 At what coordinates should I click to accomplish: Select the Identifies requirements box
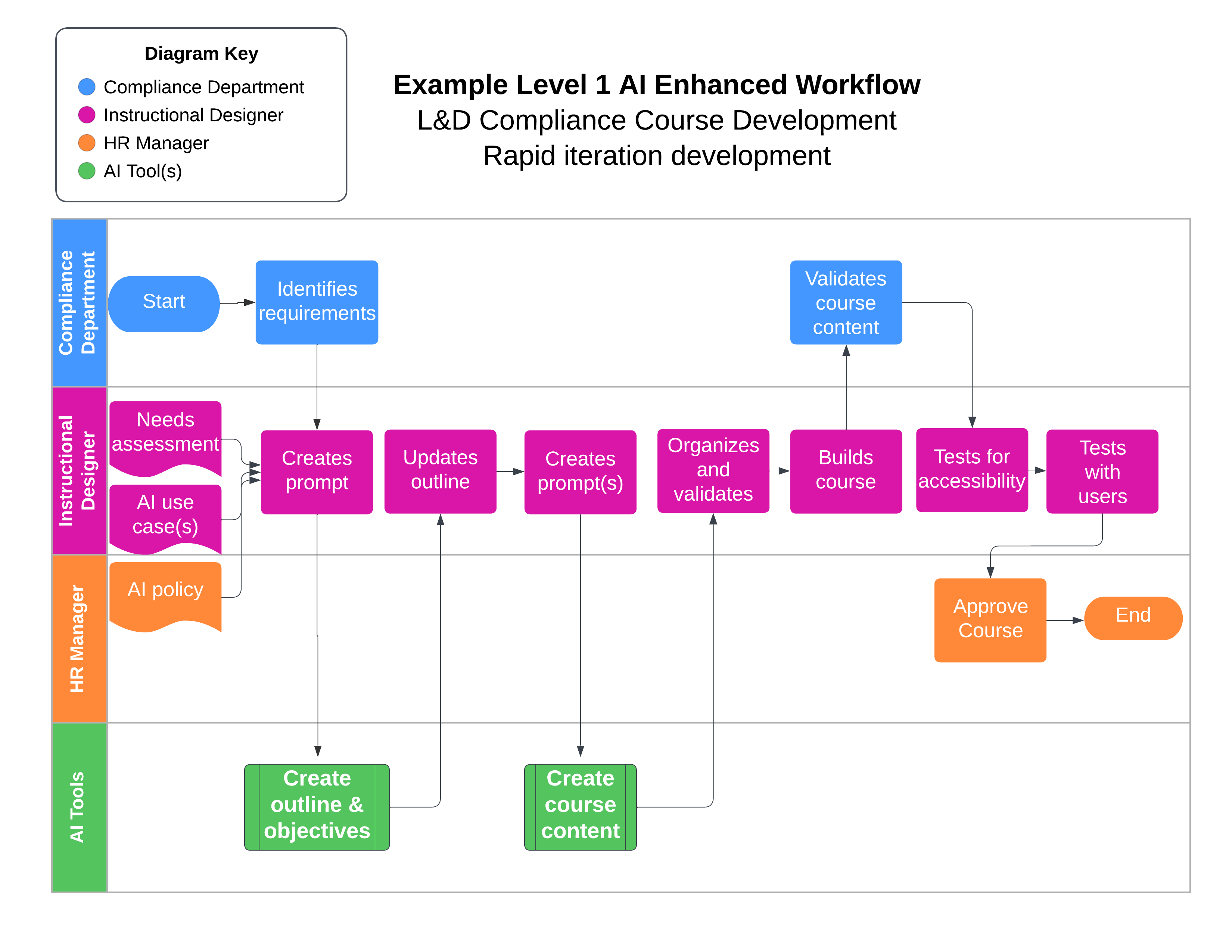(x=317, y=302)
